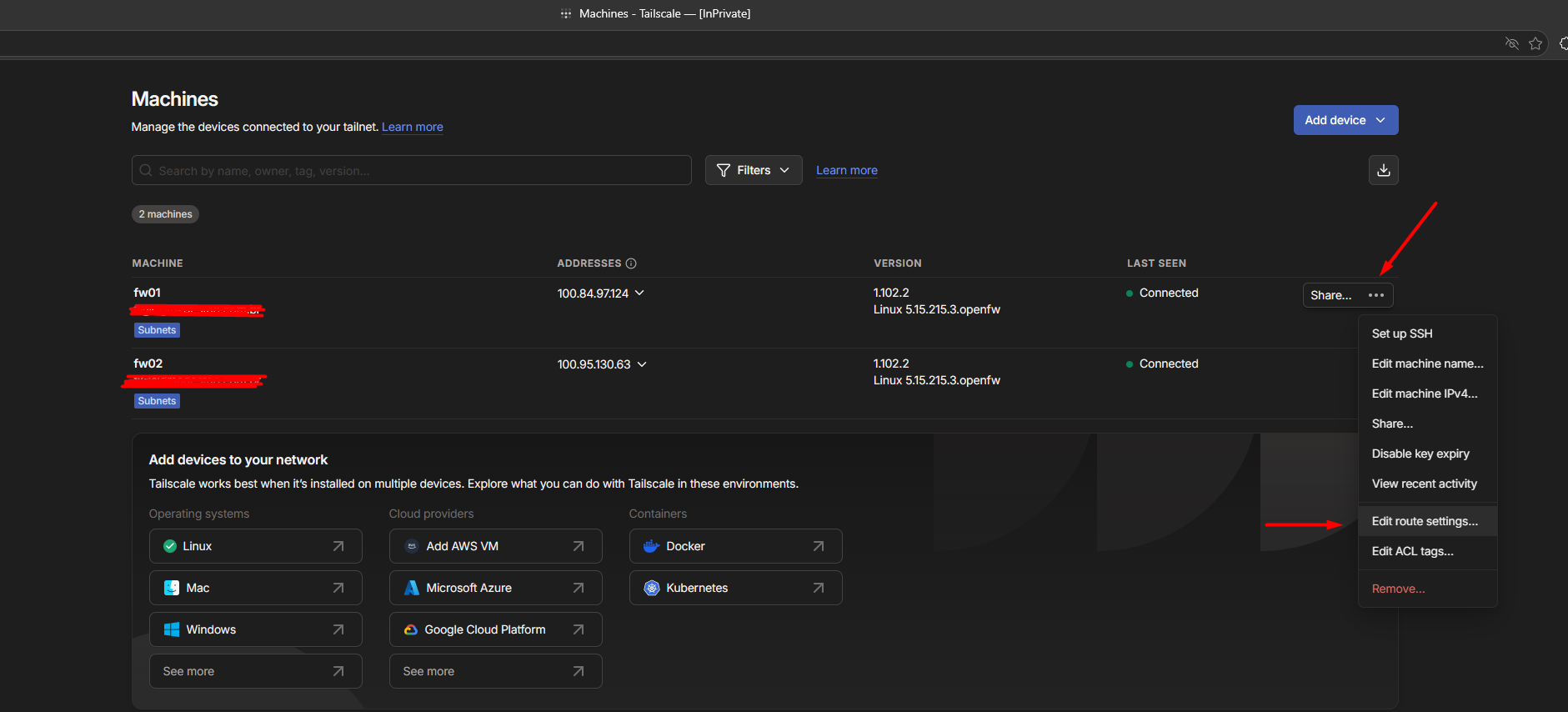The height and width of the screenshot is (712, 1568).
Task: Click the Kubernetes wheel icon
Action: [x=652, y=588]
